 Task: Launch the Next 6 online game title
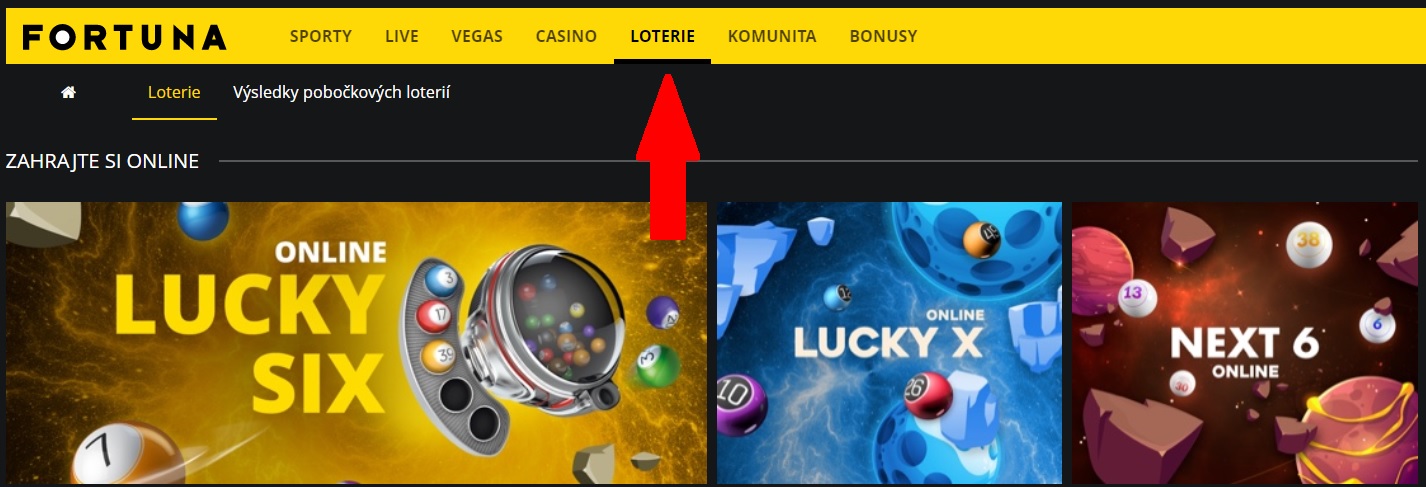point(1243,350)
